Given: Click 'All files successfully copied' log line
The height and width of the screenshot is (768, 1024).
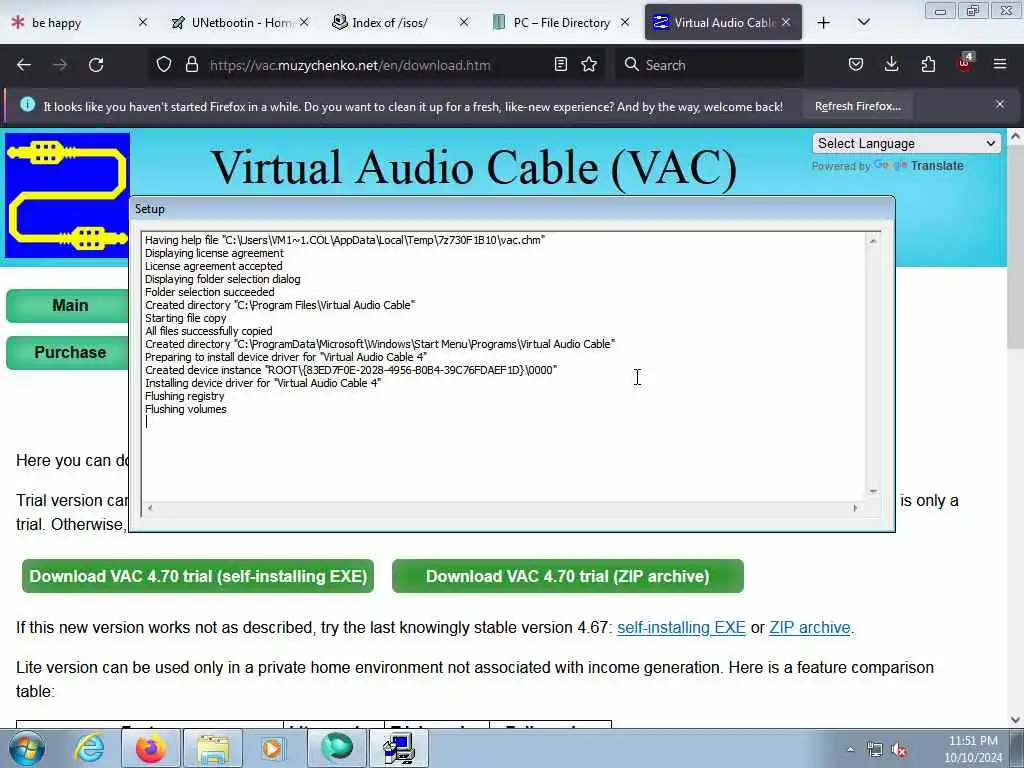Looking at the screenshot, I should coord(208,331).
